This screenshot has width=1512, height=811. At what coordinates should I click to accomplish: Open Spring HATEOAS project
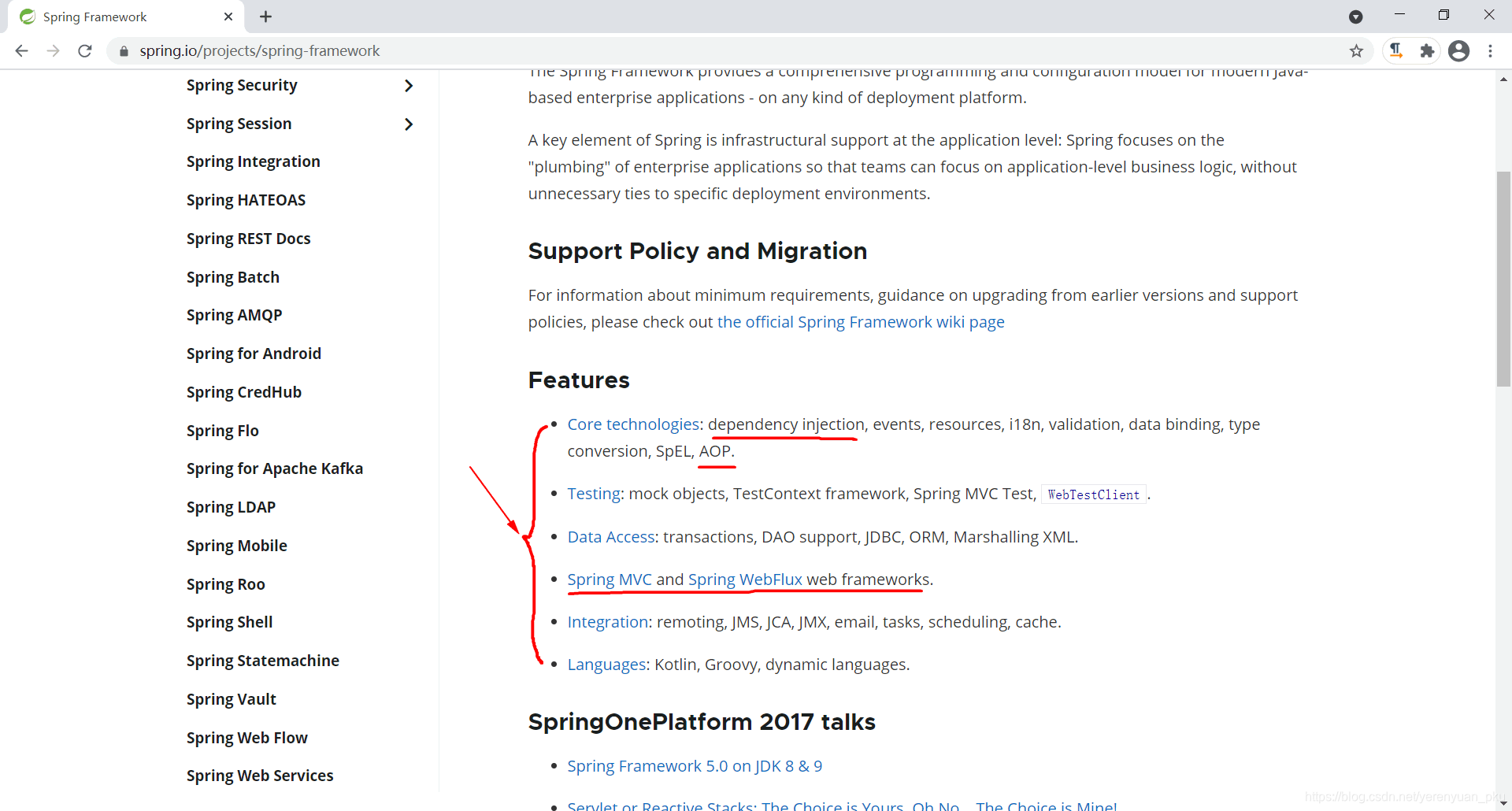(246, 200)
